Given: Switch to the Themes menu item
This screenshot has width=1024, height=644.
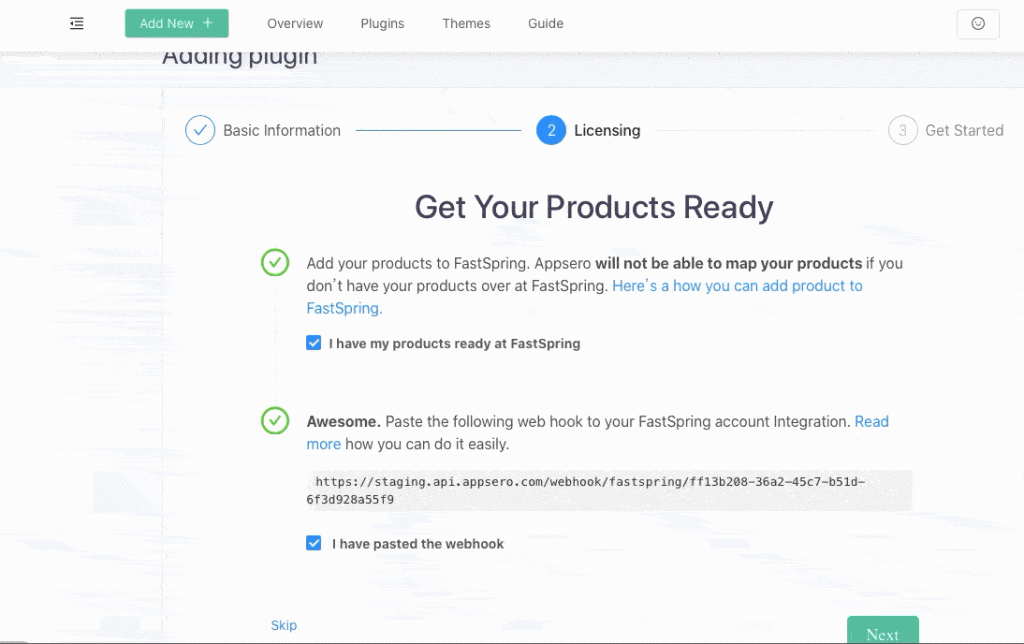Looking at the screenshot, I should click(x=466, y=24).
